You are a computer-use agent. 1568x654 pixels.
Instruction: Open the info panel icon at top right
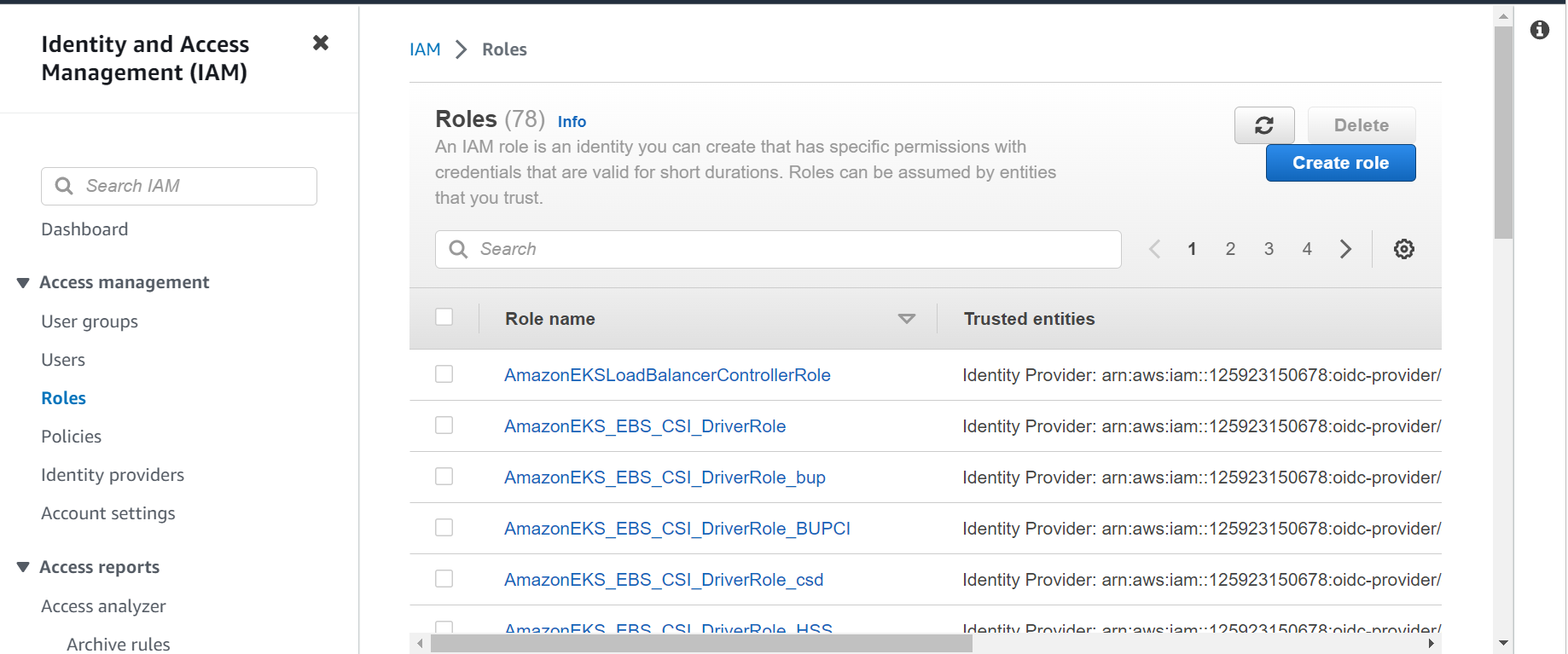pyautogui.click(x=1540, y=30)
